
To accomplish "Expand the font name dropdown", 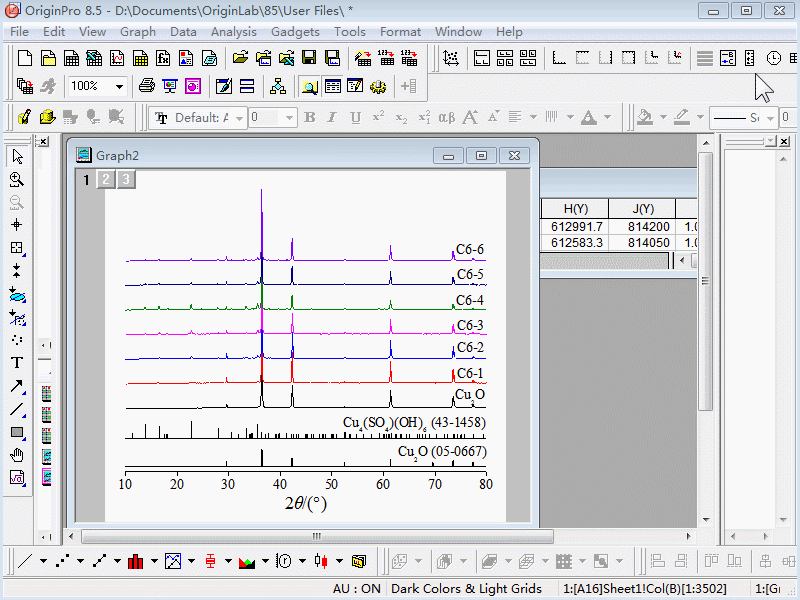I will tap(239, 118).
